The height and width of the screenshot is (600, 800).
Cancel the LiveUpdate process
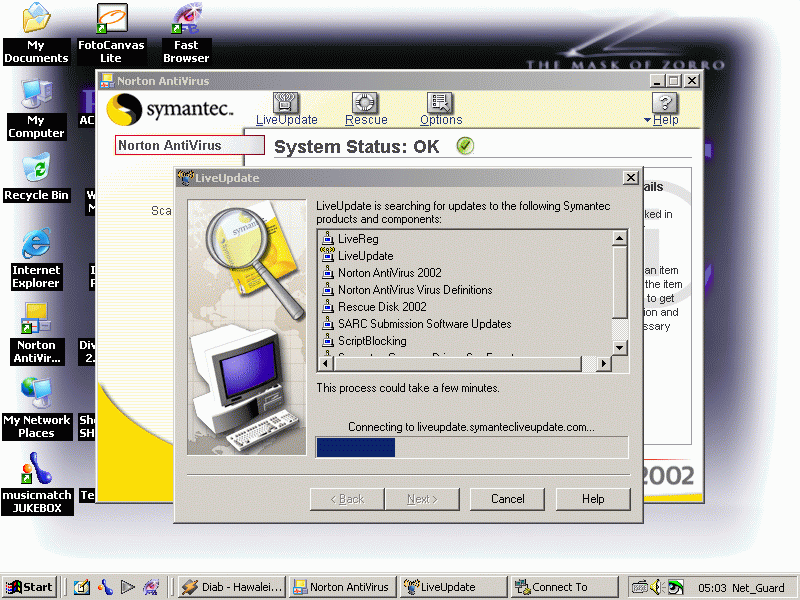pos(507,499)
